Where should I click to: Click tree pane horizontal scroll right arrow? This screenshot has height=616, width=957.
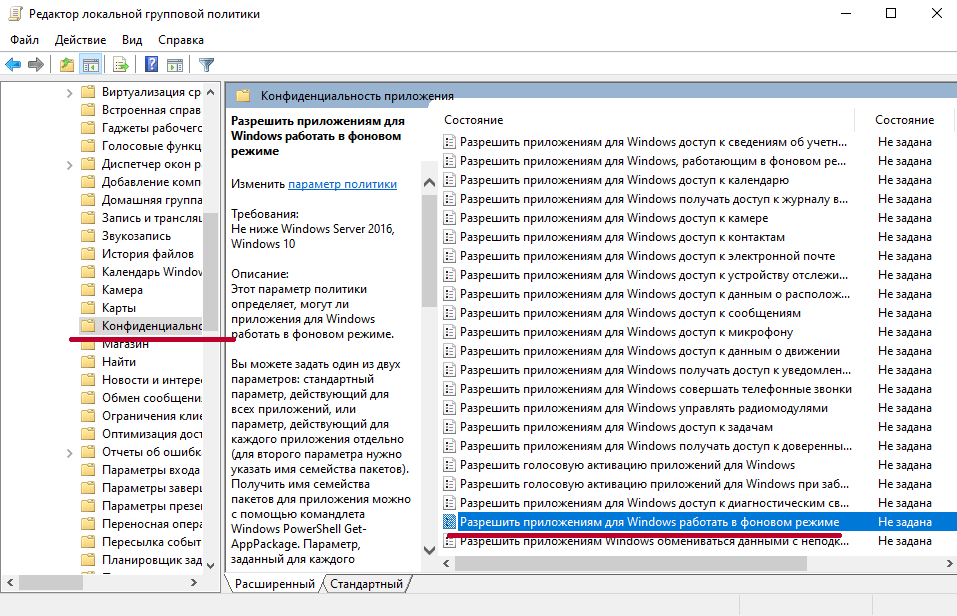193,583
